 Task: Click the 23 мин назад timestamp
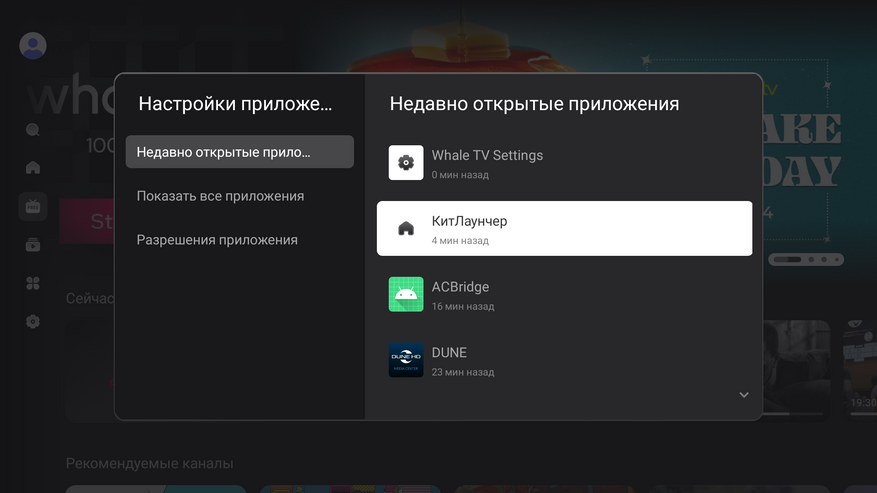[x=463, y=372]
